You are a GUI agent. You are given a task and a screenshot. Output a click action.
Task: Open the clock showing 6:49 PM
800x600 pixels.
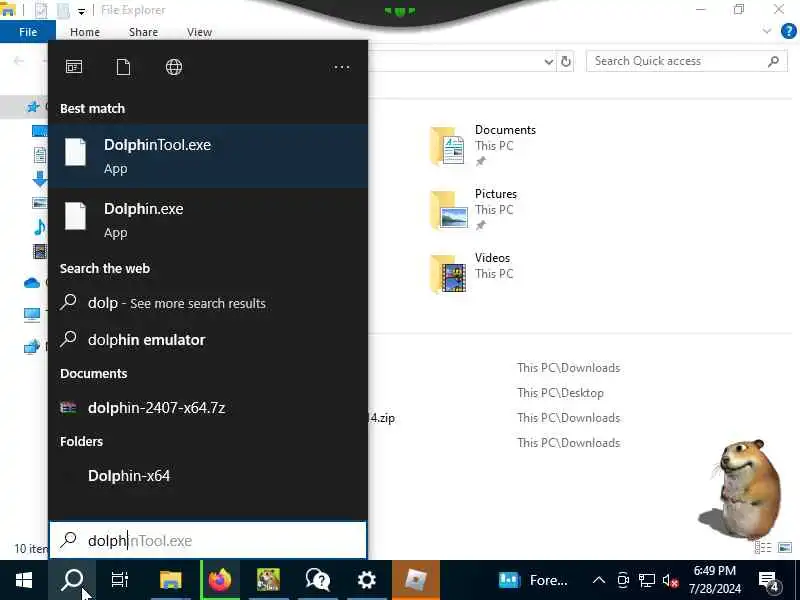[x=715, y=580]
